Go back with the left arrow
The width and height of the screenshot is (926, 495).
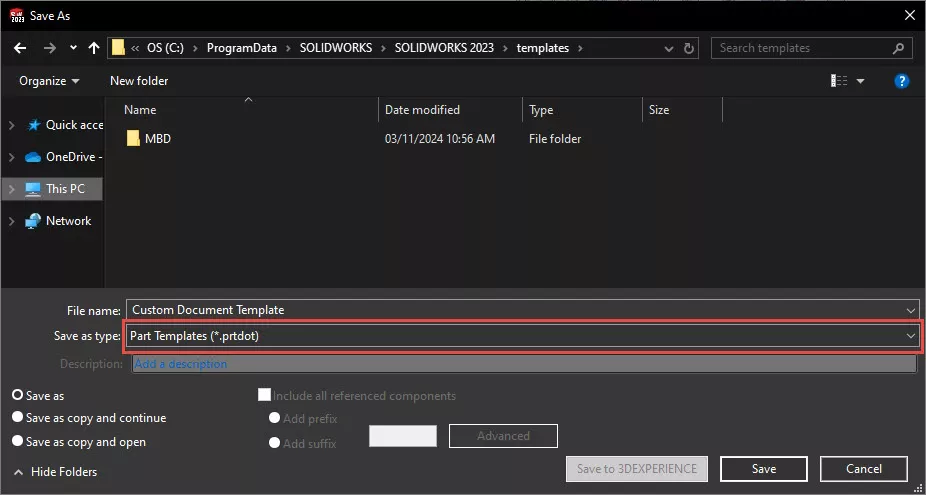[20, 48]
